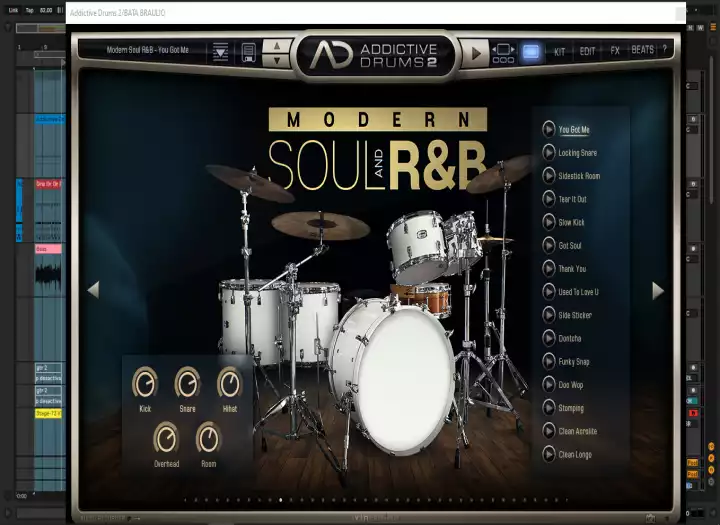This screenshot has width=720, height=525.
Task: Select the red clip in the DAW arrangement
Action: tap(48, 184)
